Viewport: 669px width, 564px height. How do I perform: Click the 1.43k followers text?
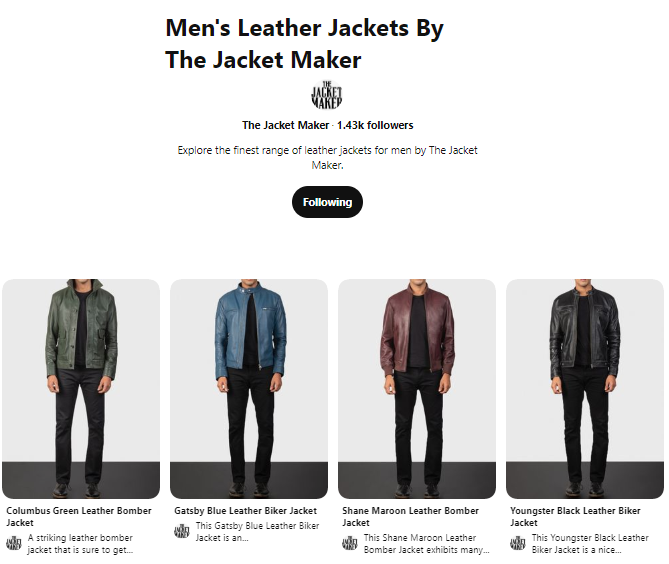(375, 125)
